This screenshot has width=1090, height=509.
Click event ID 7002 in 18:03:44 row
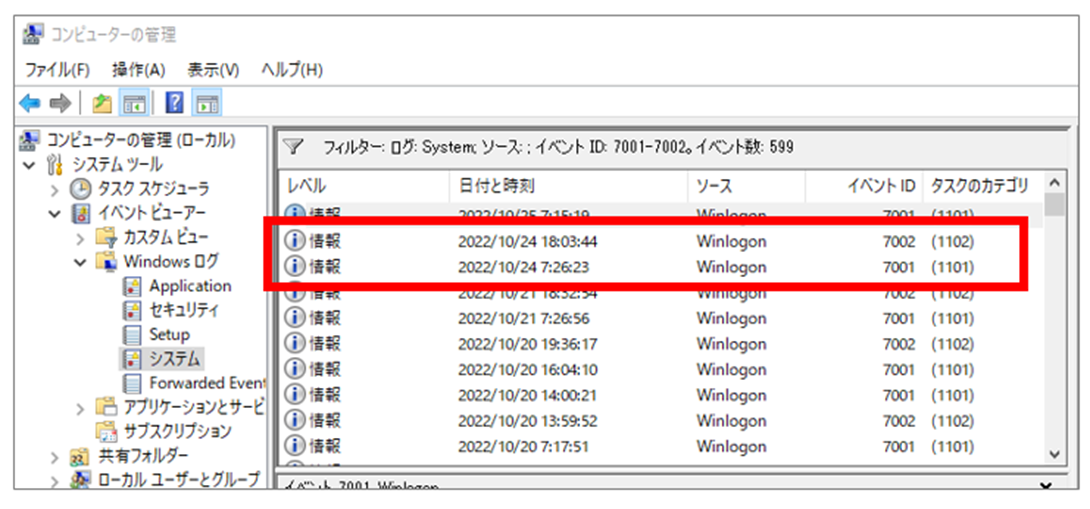point(898,241)
